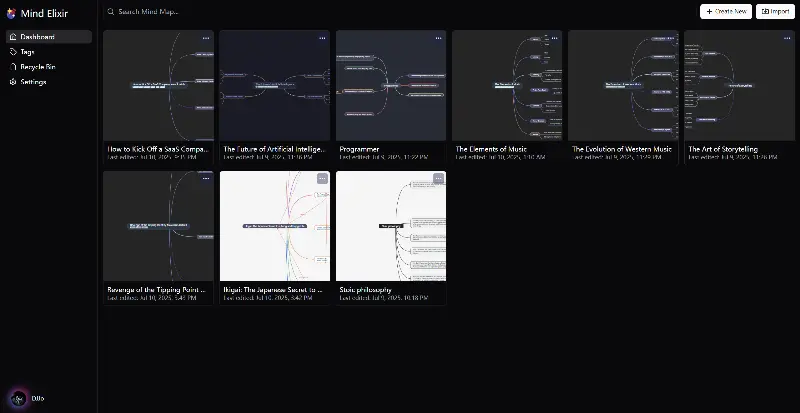Open options menu on SaaS Company card
Image resolution: width=800 pixels, height=413 pixels.
coord(206,38)
